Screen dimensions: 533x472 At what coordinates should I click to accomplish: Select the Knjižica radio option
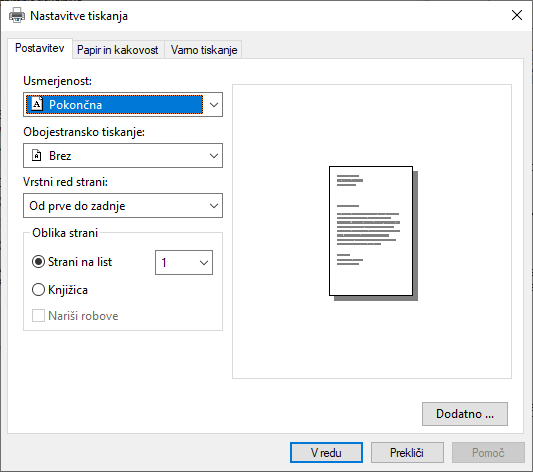[x=38, y=290]
